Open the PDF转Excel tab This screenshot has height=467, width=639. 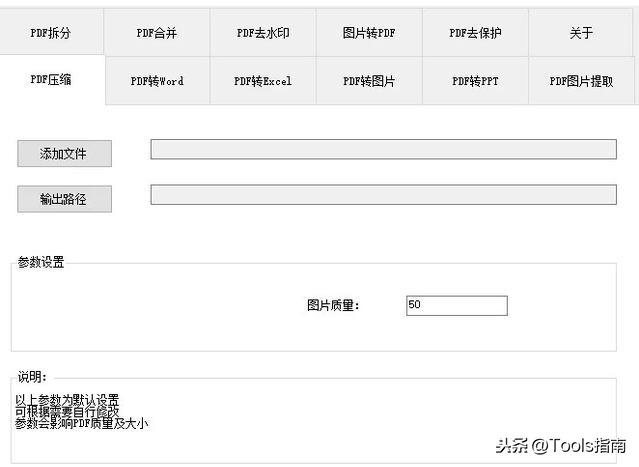pos(263,81)
